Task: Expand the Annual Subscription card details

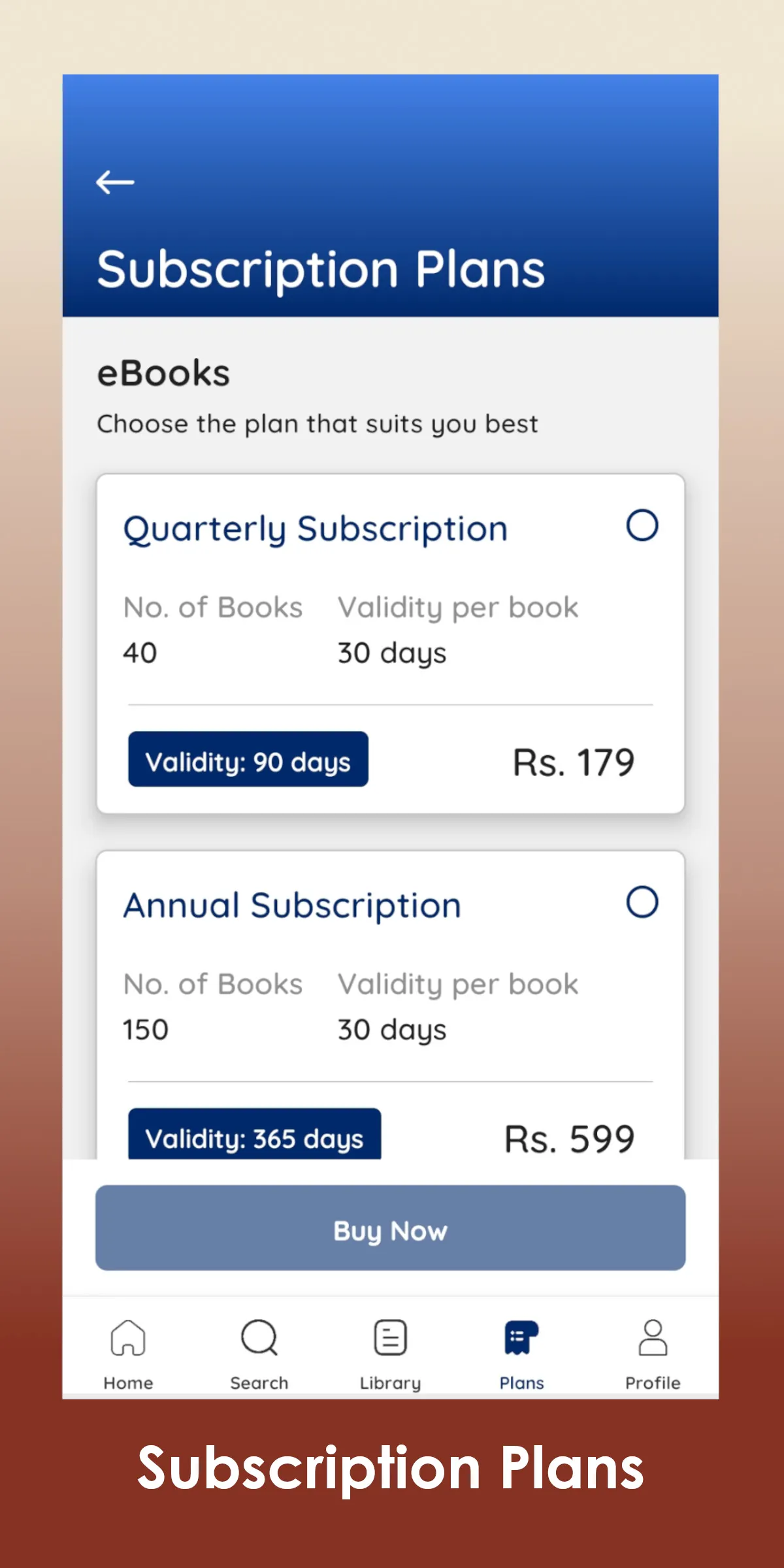Action: 293,904
